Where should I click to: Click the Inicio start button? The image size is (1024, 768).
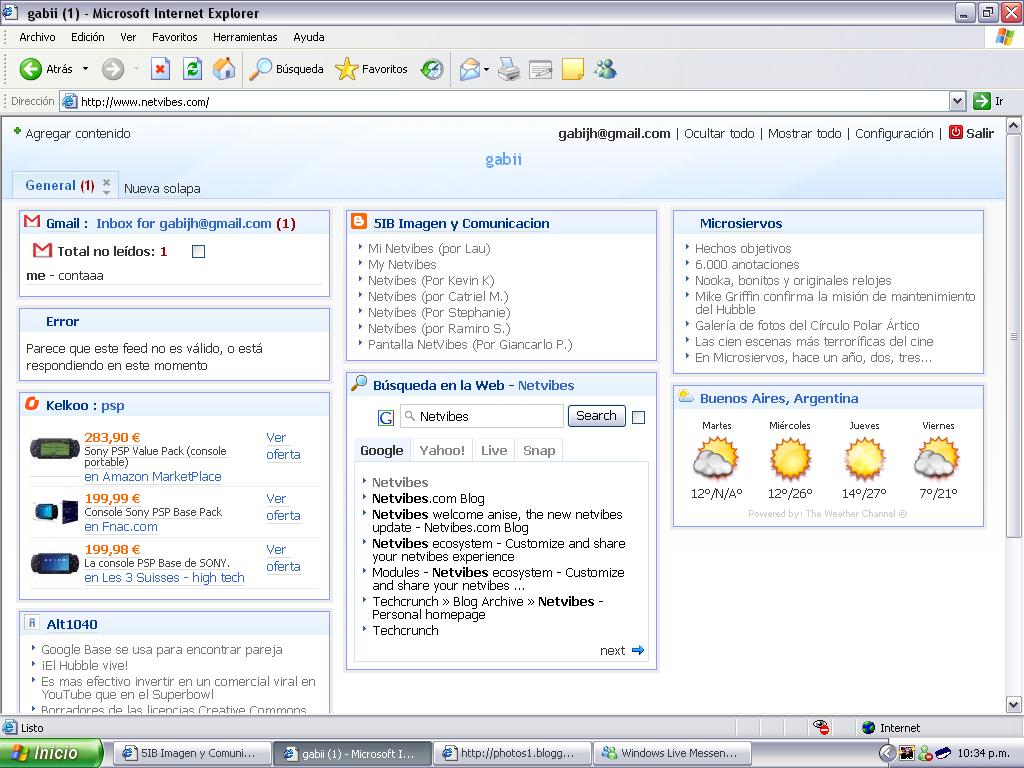[51, 753]
